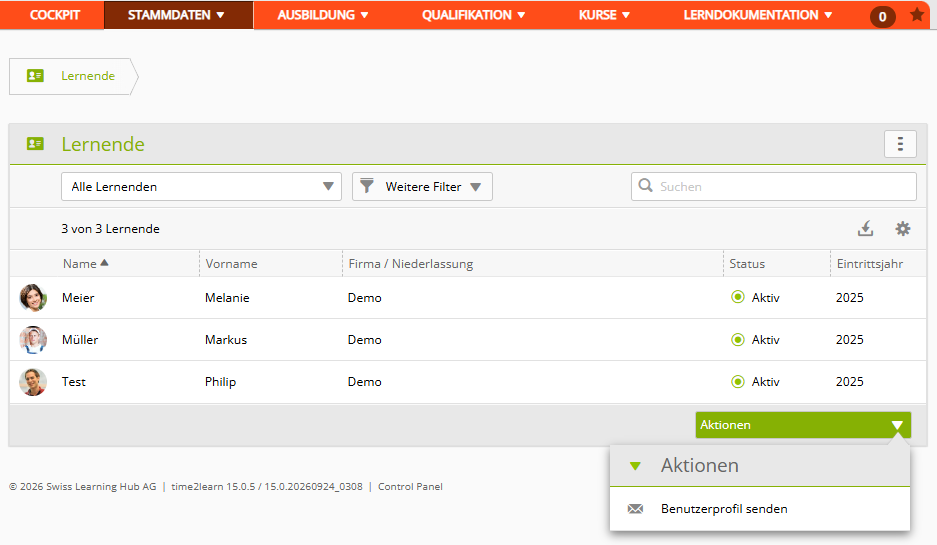Open the Lerndokumentation menu
The height and width of the screenshot is (545, 937).
[758, 15]
